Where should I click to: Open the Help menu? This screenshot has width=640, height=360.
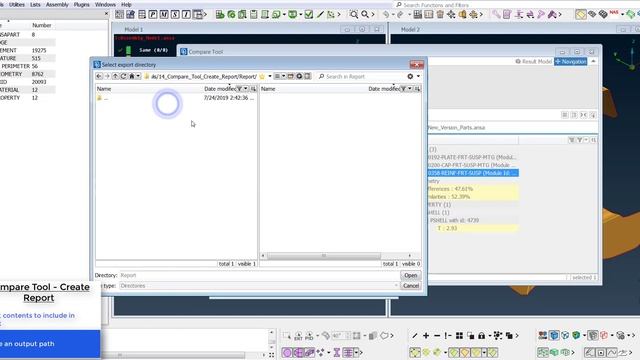click(127, 4)
